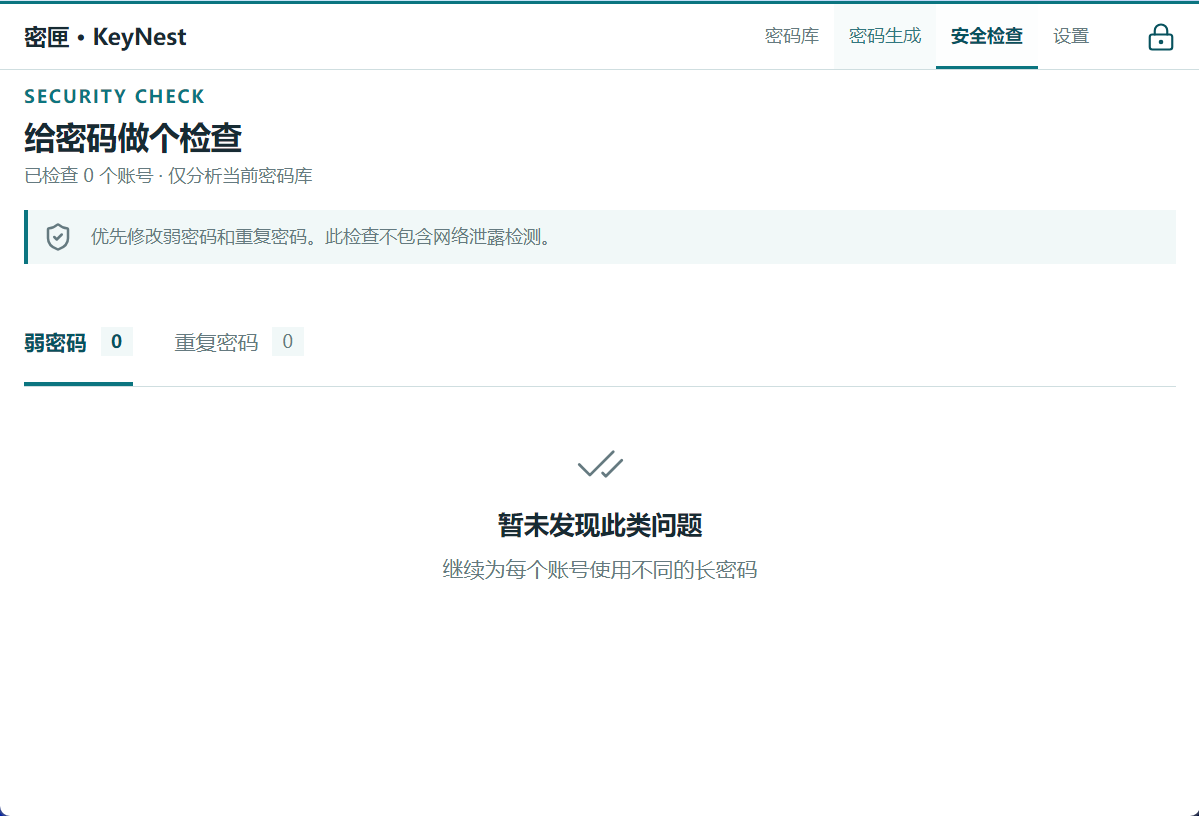The image size is (1199, 816).
Task: Click the heading 给密码做个检查
Action: pos(133,138)
